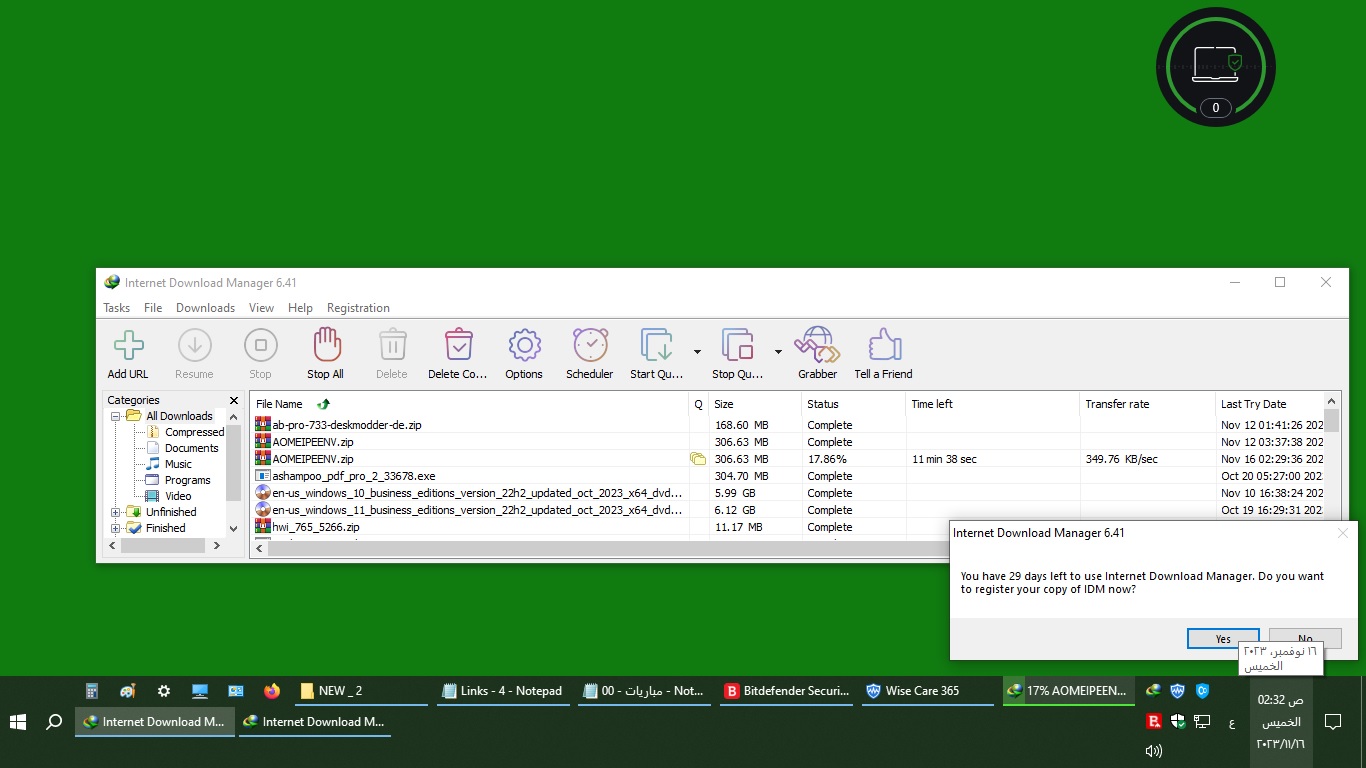Screen dimensions: 1366x768
Task: Switch to Bitdefender Security taskbar window
Action: [x=787, y=691]
